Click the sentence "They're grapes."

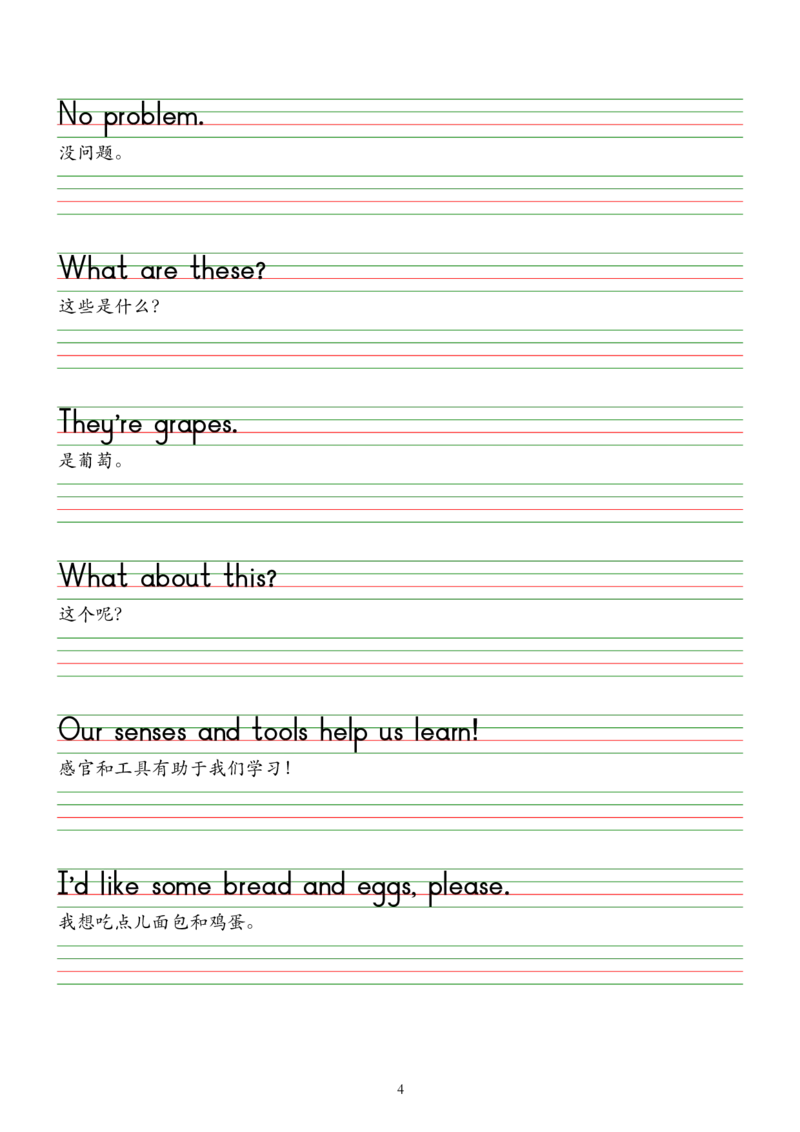(x=149, y=426)
